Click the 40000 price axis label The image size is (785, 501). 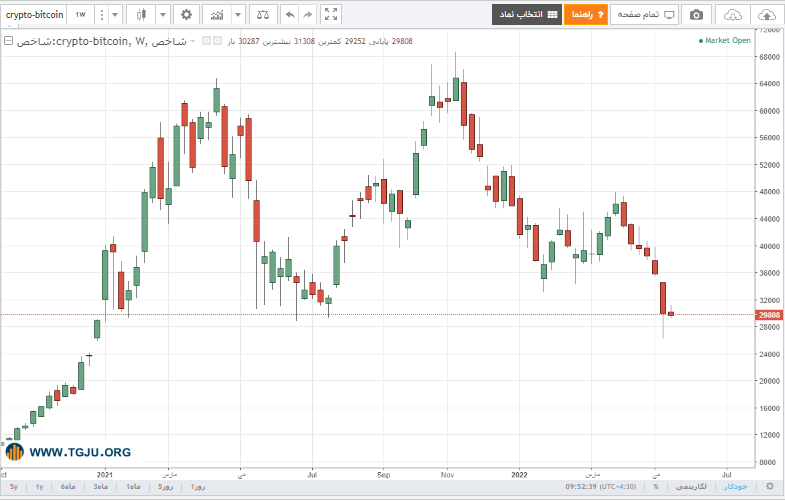pyautogui.click(x=769, y=246)
